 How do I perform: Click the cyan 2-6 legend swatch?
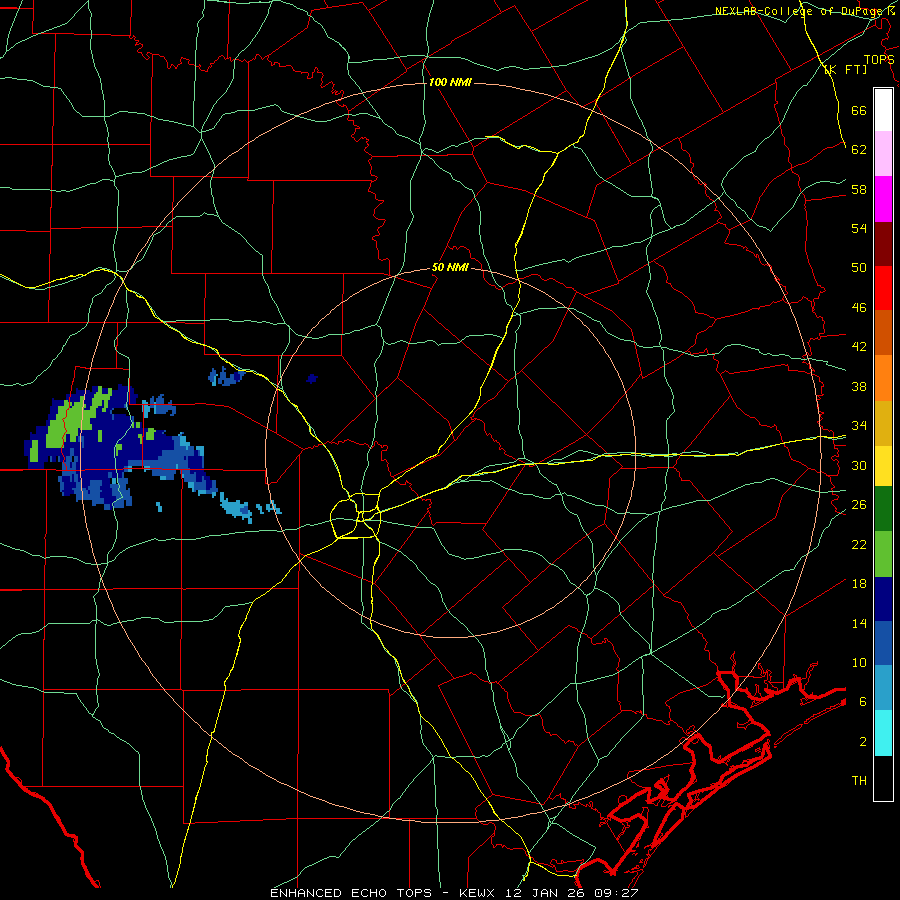tap(883, 733)
